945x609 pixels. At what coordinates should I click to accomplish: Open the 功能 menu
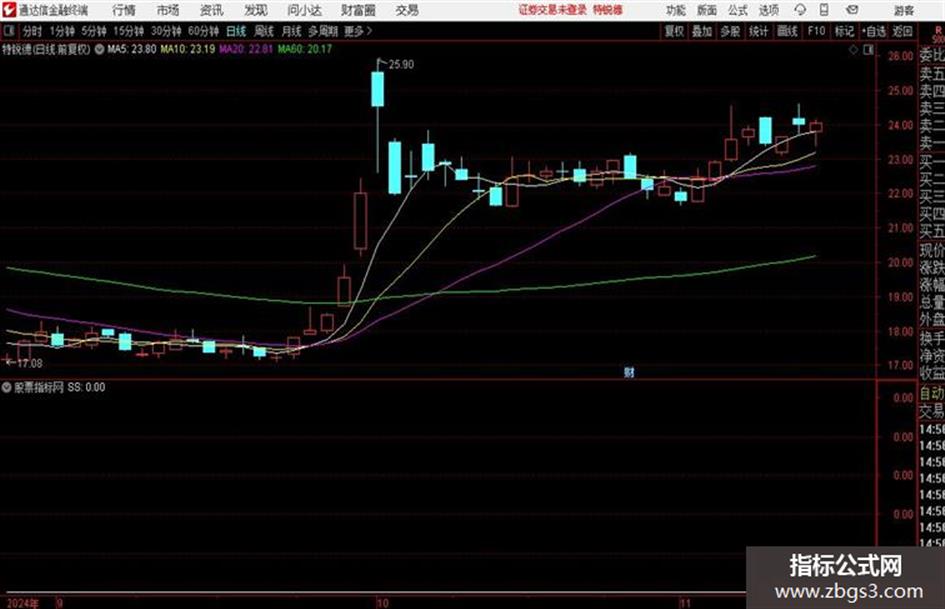(676, 10)
